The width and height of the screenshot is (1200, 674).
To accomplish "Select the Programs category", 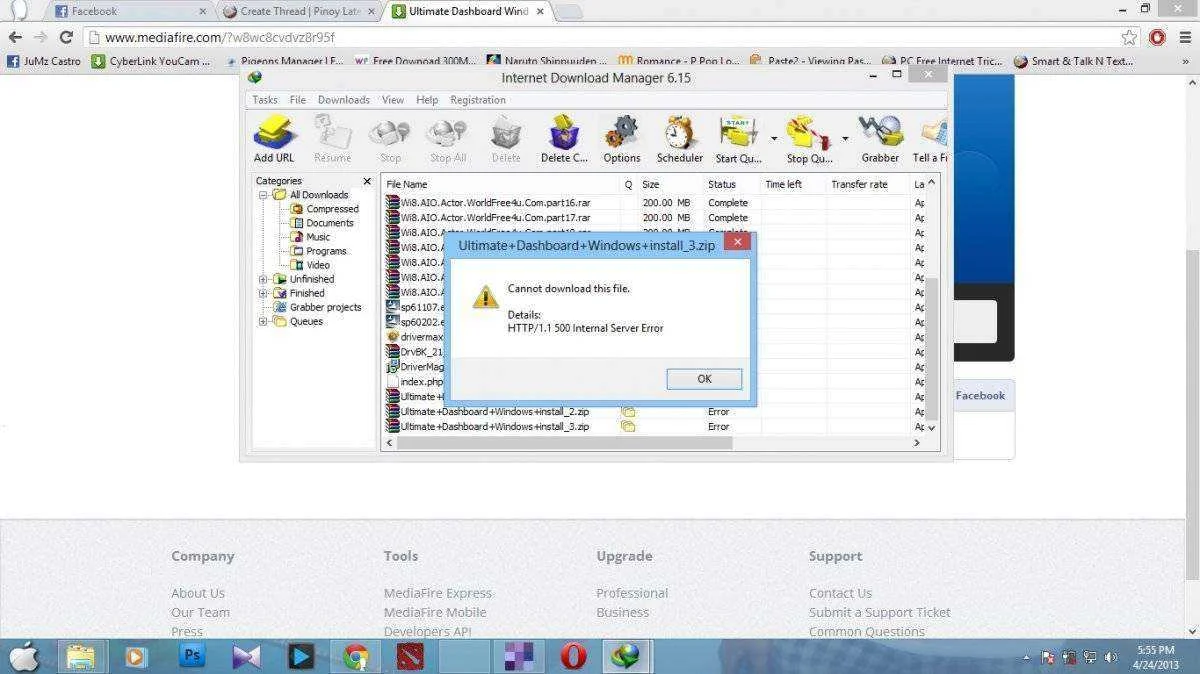I will tap(326, 251).
